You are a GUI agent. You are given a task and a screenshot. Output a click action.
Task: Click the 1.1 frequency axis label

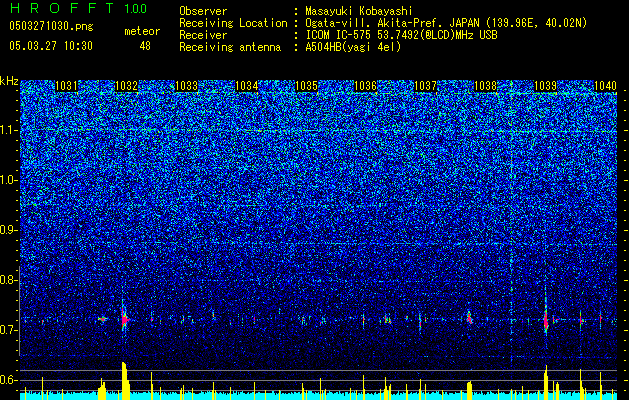pyautogui.click(x=9, y=130)
